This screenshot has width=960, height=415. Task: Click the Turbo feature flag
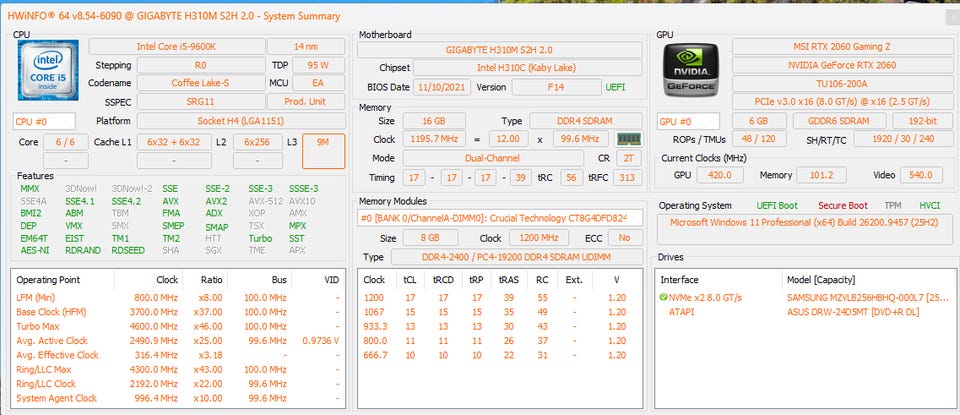260,237
